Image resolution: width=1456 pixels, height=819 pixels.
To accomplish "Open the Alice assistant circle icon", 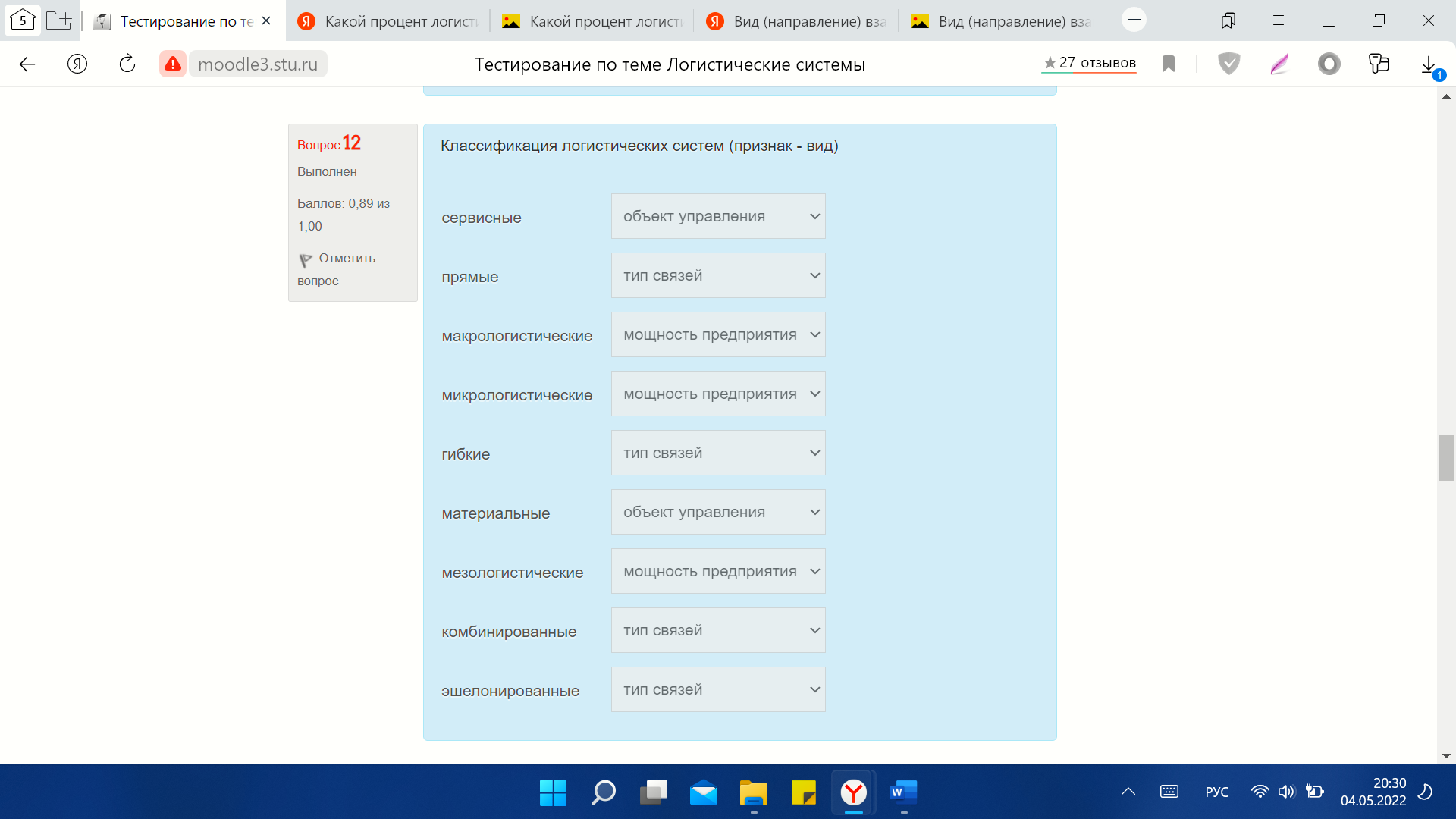I will click(1329, 64).
